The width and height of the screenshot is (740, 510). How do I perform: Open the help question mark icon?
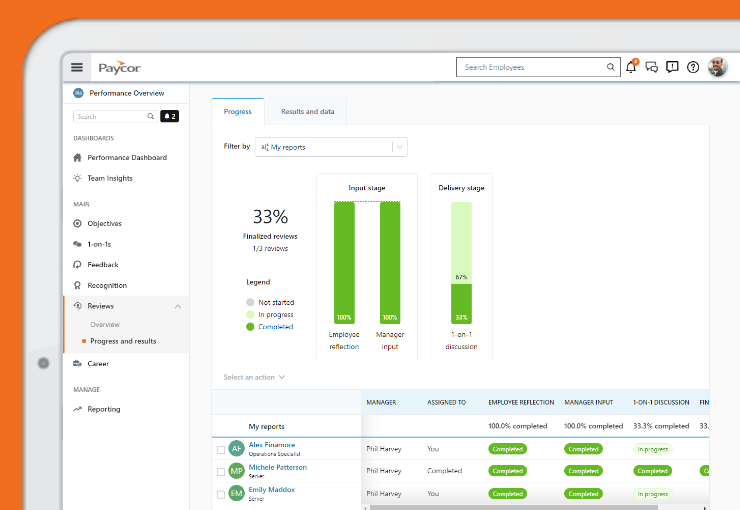(693, 67)
